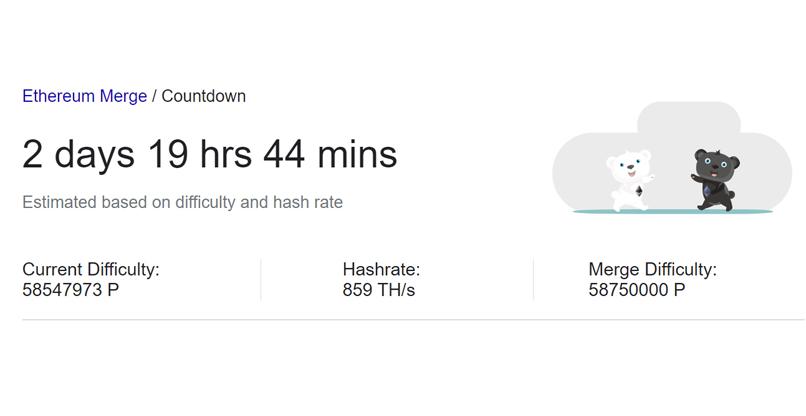Click the Hashrate label
The height and width of the screenshot is (416, 806).
click(381, 270)
